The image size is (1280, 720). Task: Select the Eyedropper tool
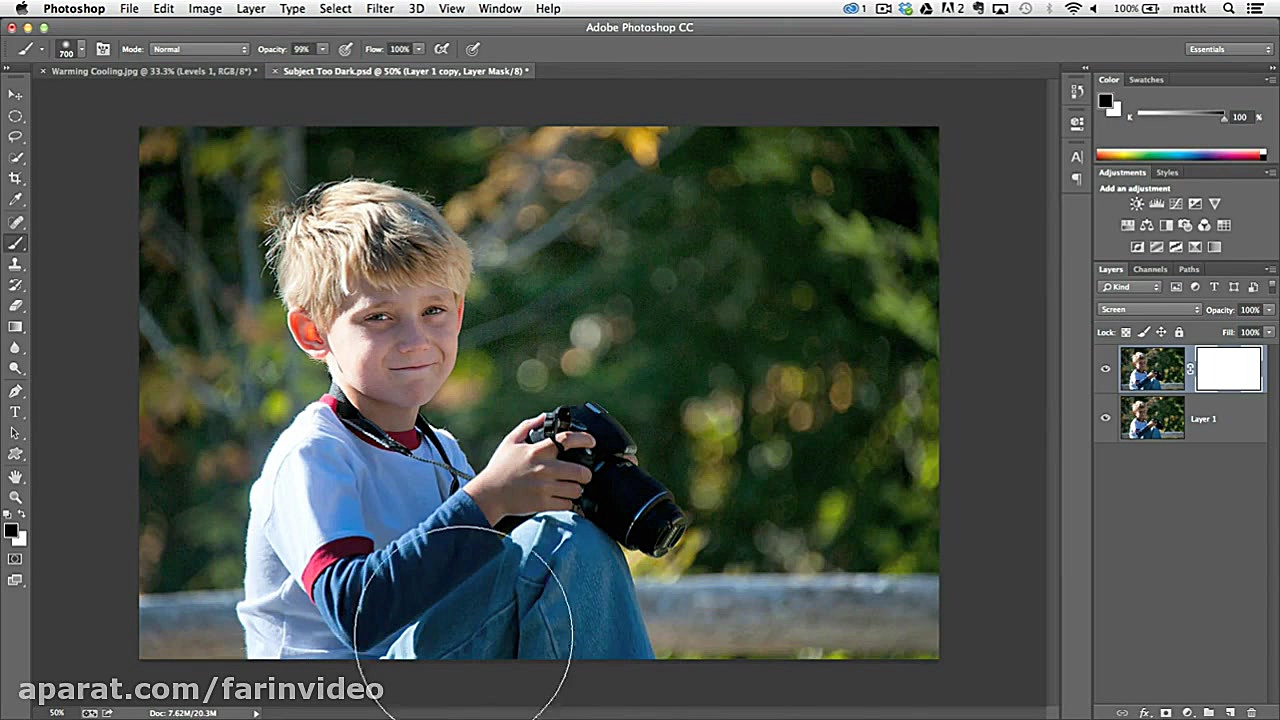click(15, 200)
